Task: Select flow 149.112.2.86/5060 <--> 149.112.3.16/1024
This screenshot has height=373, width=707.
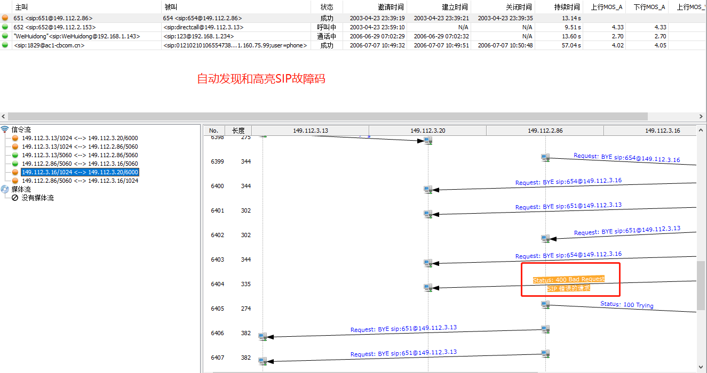Action: 80,181
